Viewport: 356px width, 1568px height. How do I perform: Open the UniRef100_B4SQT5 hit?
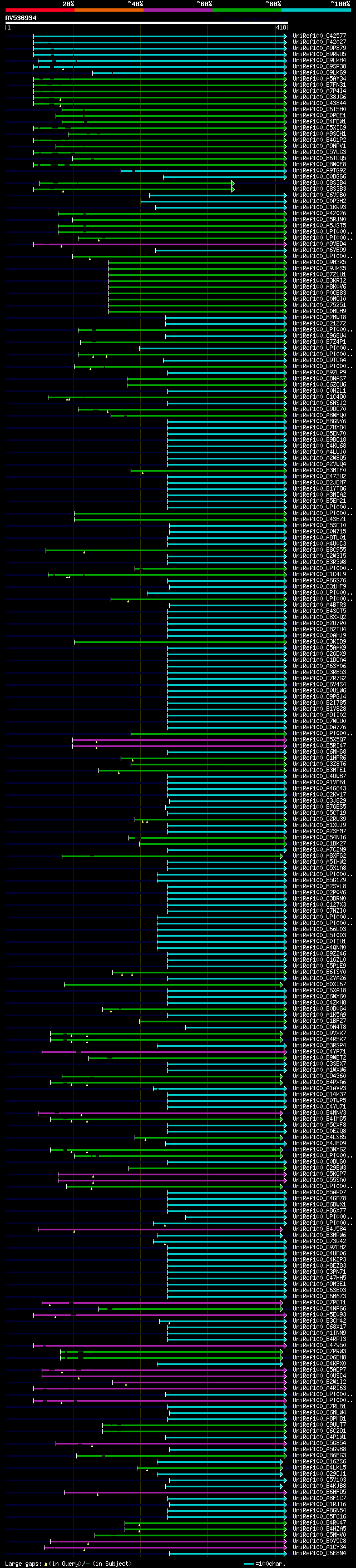tap(319, 611)
